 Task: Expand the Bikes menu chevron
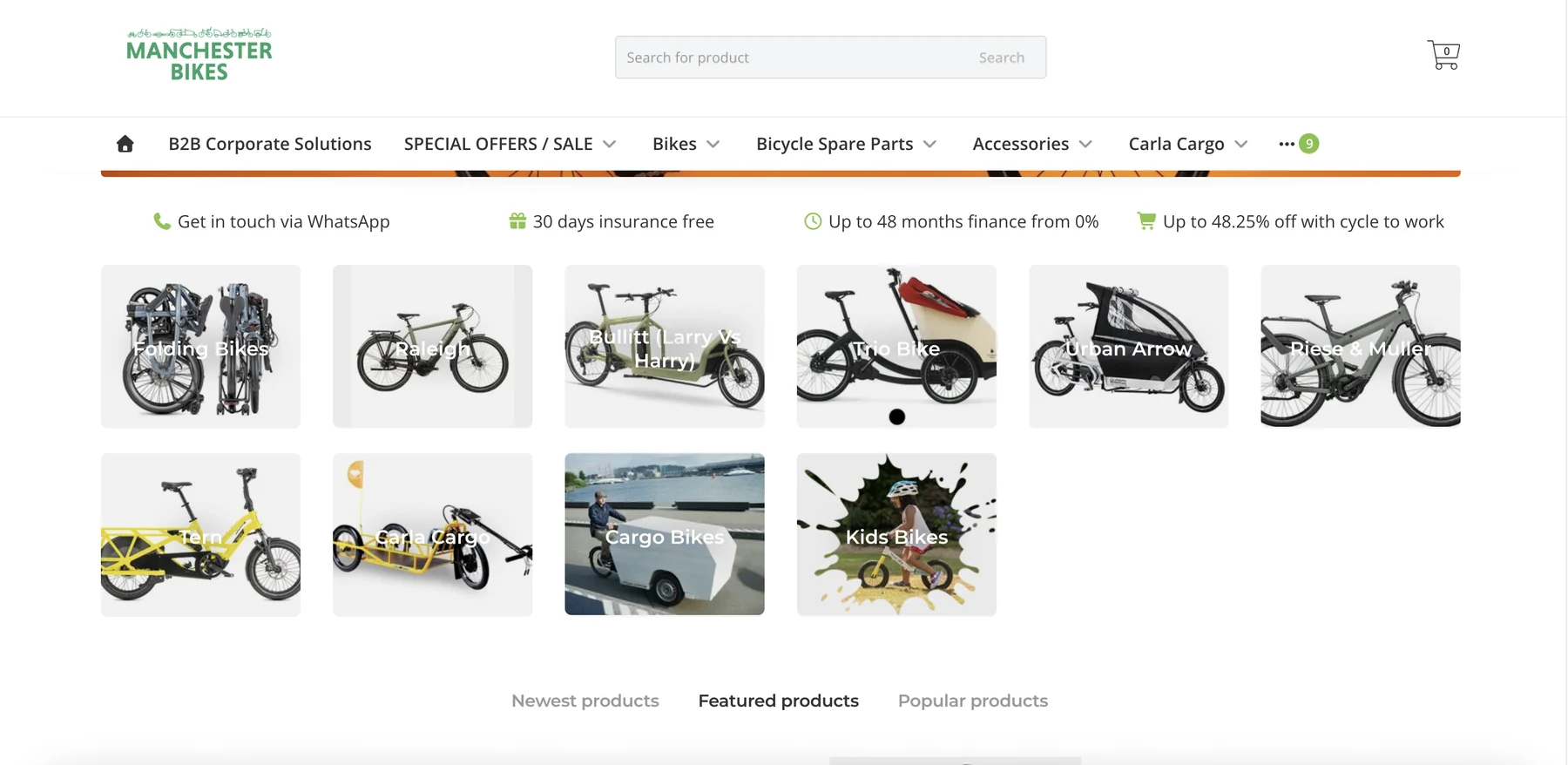tap(713, 145)
